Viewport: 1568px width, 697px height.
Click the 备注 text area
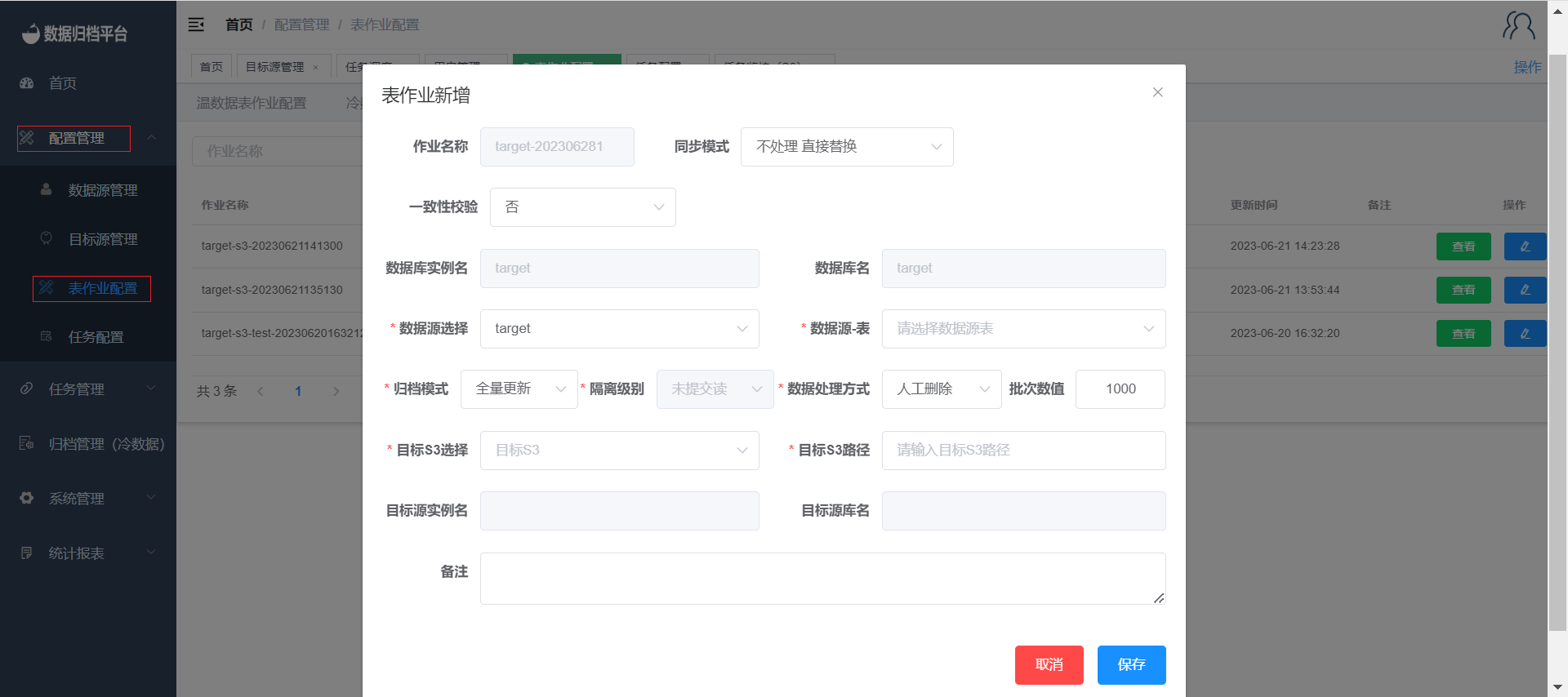(823, 579)
